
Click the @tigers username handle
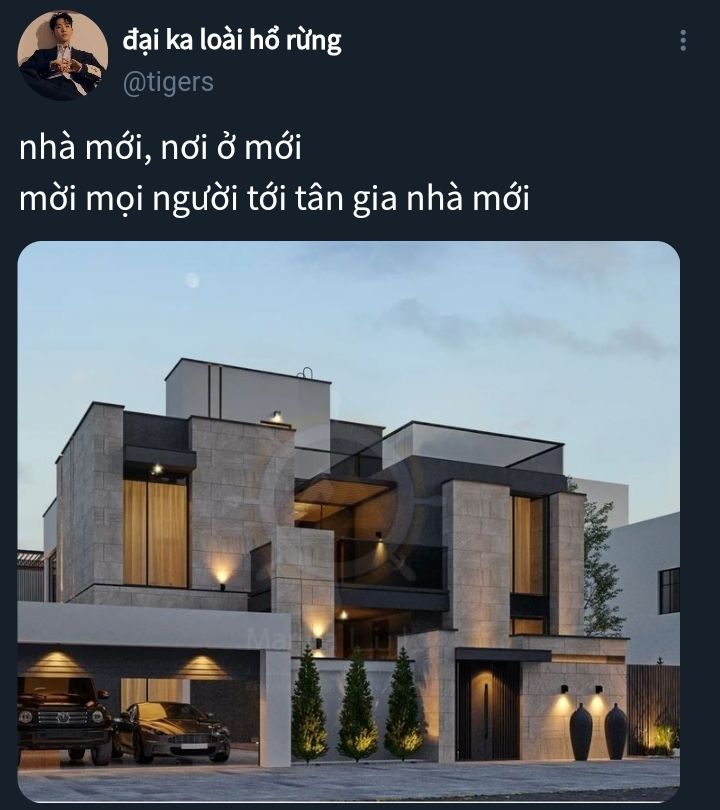point(168,83)
